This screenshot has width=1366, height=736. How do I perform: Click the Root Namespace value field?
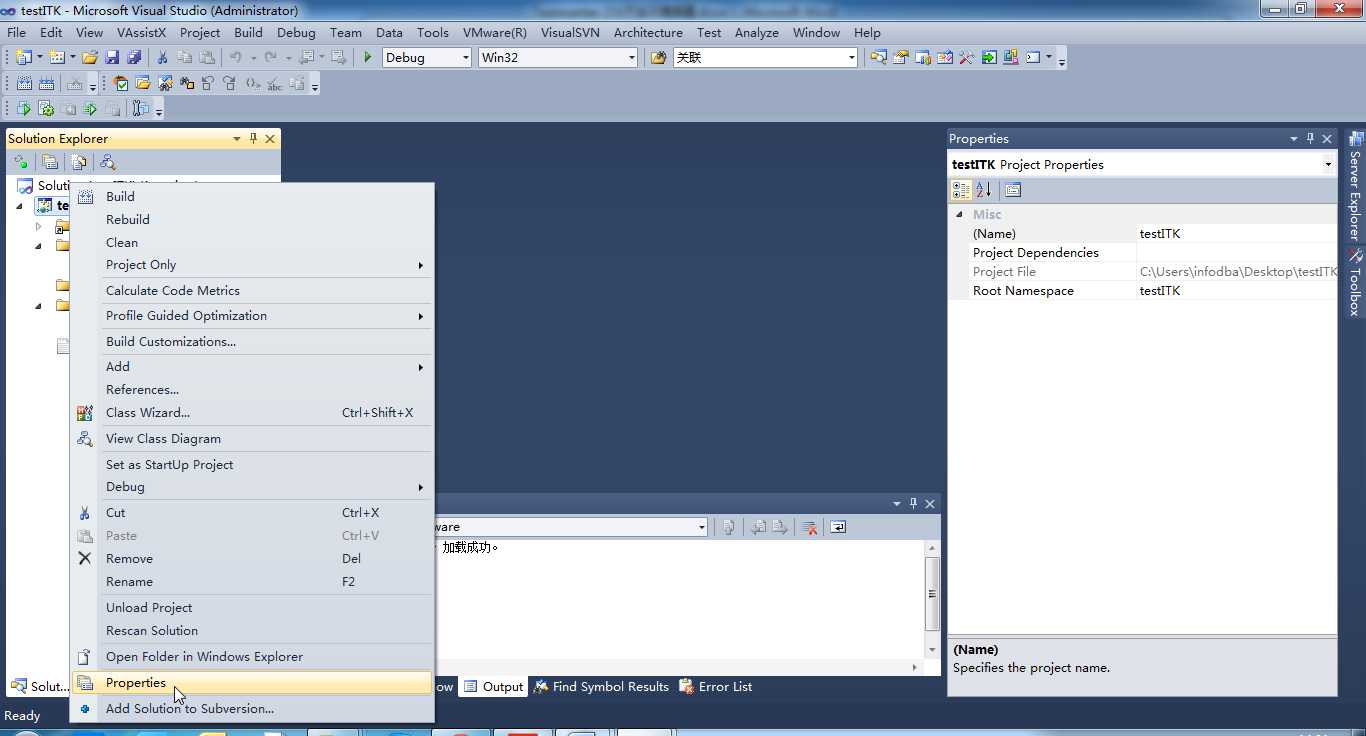click(x=1236, y=291)
